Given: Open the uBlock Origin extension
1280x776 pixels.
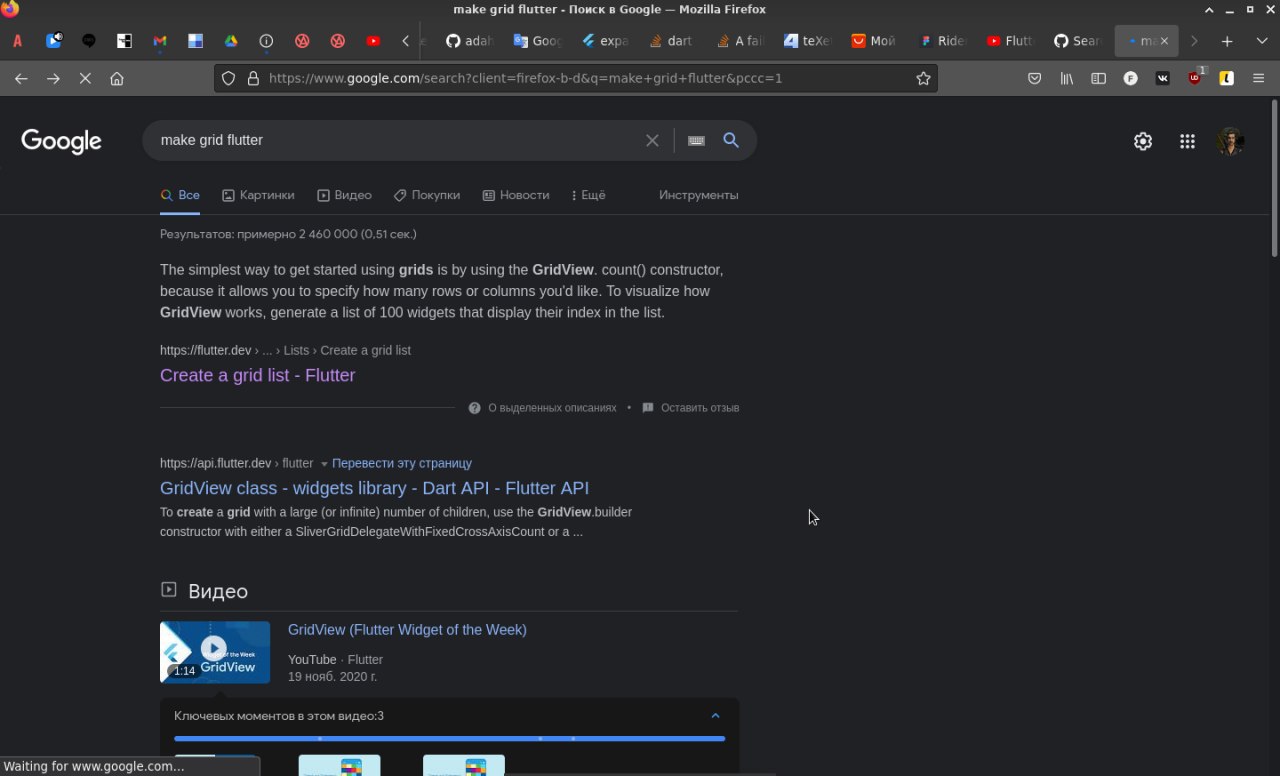Looking at the screenshot, I should [1195, 77].
